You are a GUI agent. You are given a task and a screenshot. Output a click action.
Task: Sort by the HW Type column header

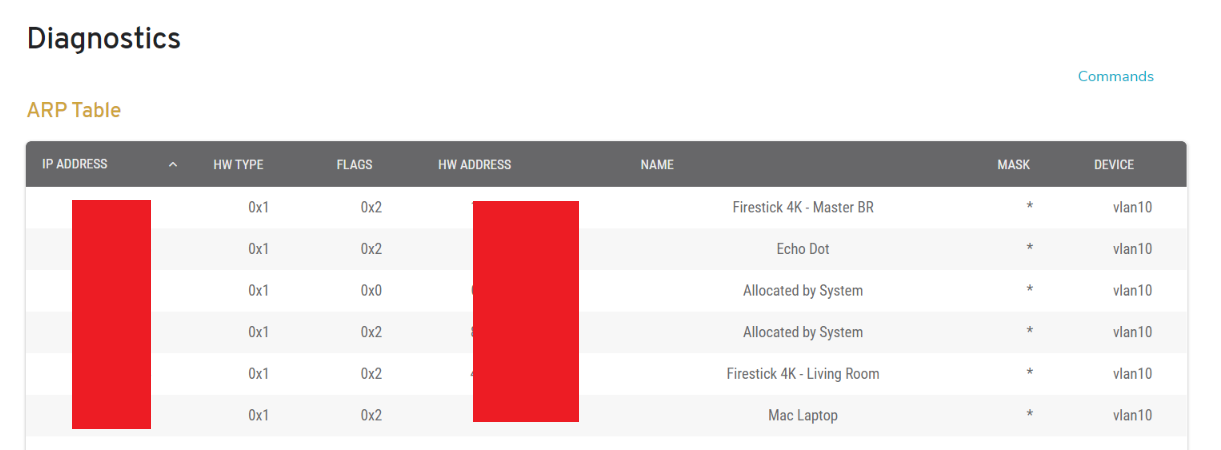tap(238, 165)
